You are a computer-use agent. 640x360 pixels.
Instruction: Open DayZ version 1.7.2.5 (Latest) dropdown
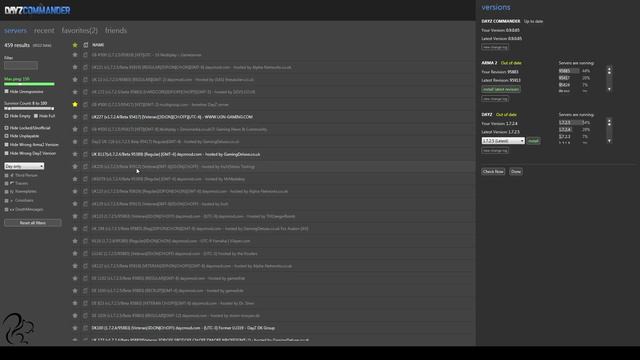click(503, 141)
